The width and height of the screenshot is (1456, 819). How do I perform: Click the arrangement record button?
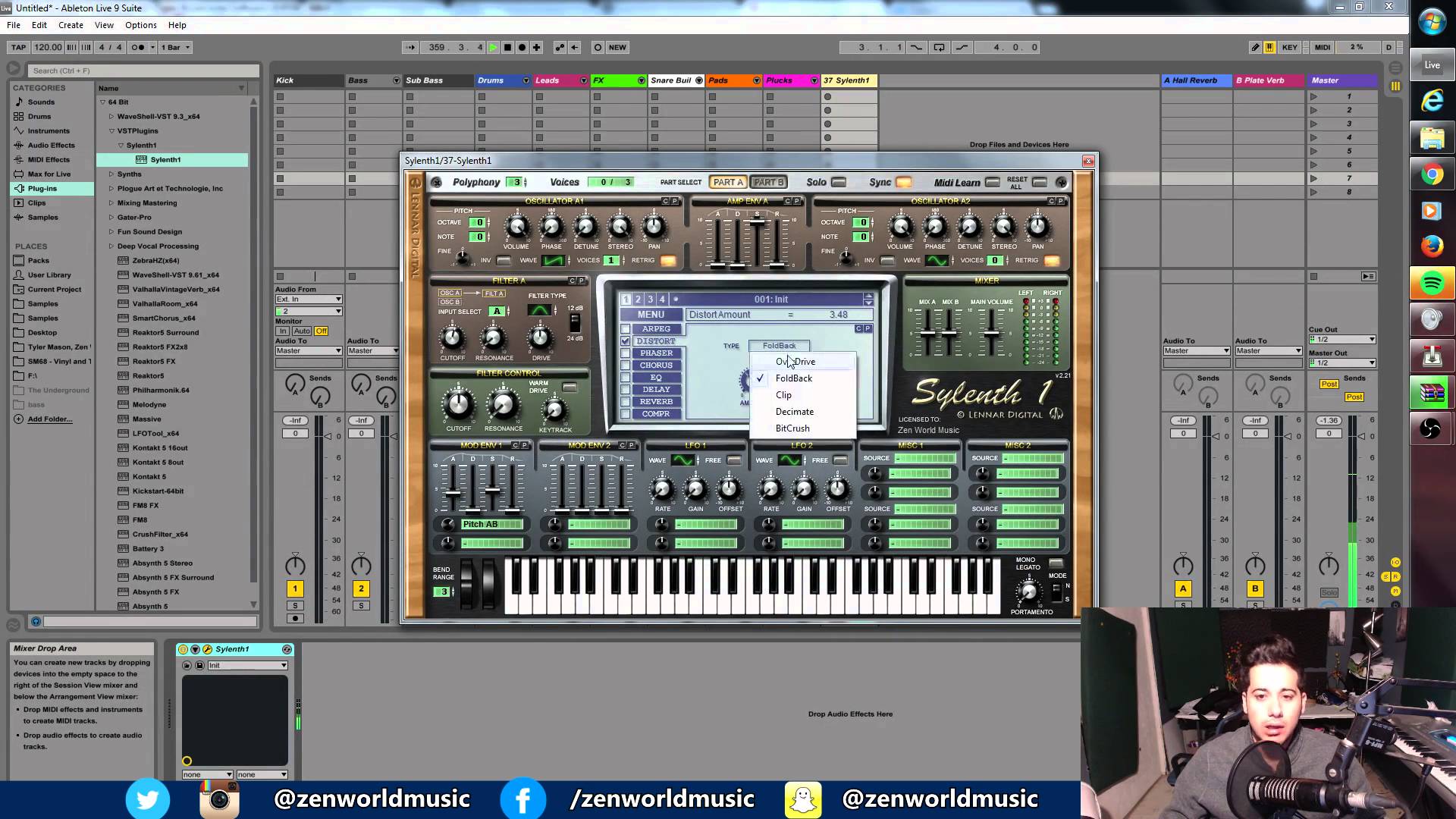click(522, 47)
